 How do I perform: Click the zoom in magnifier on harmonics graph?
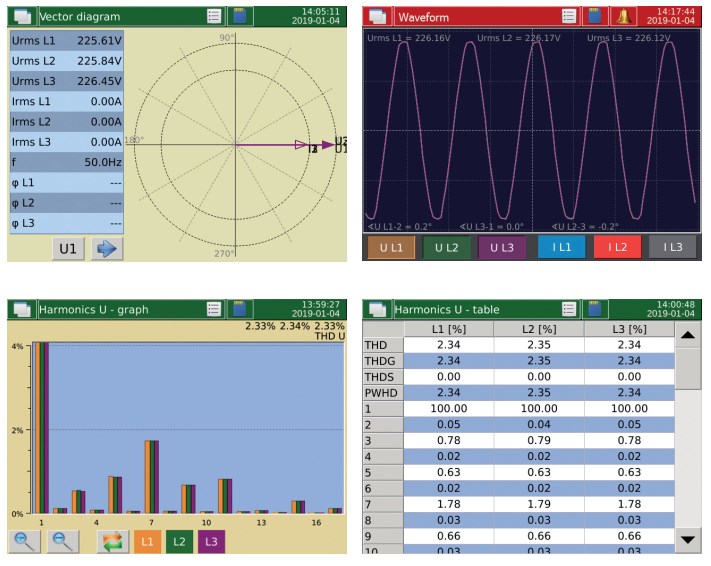[22, 541]
